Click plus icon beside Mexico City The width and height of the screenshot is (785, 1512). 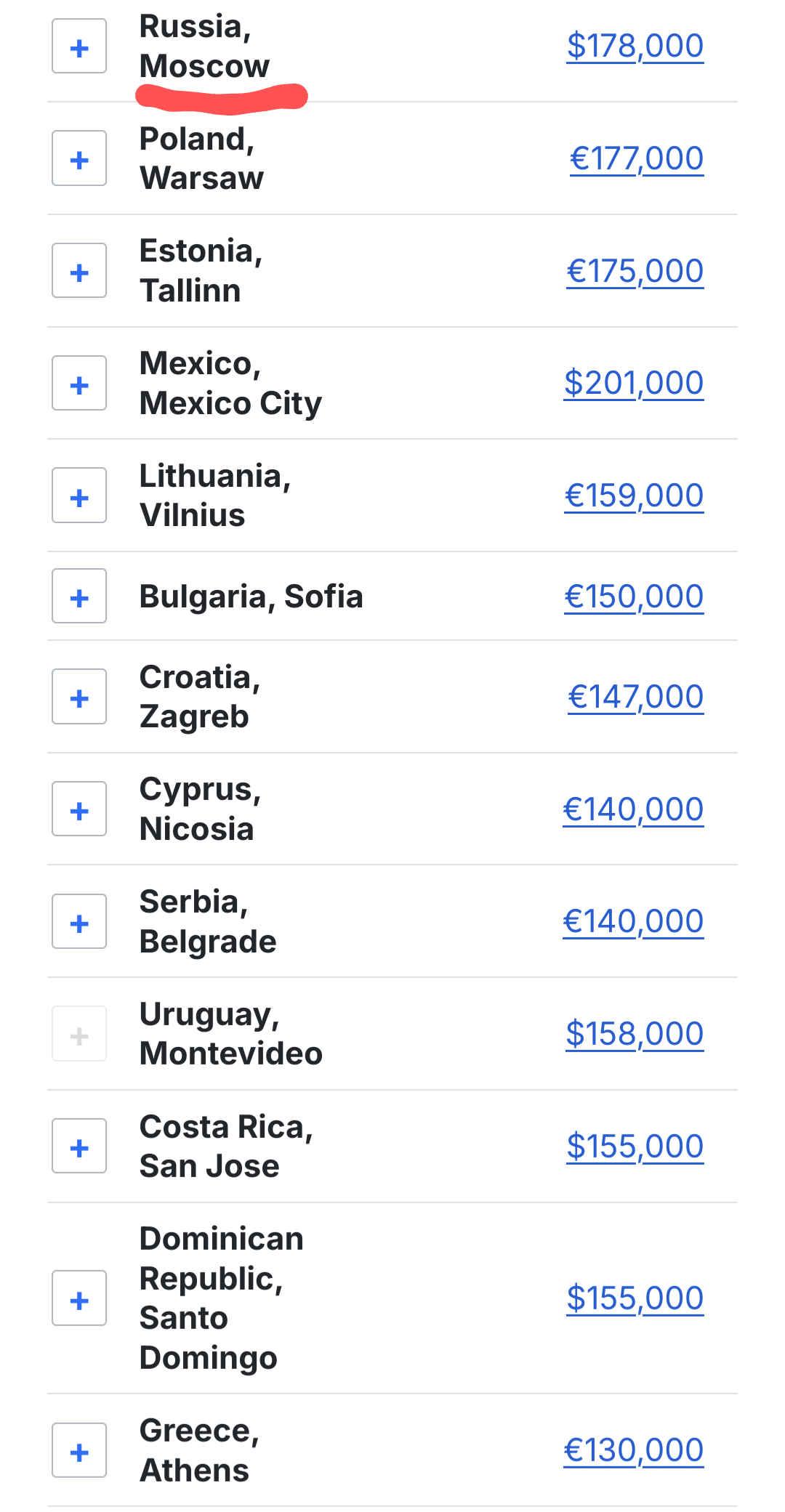coord(79,384)
